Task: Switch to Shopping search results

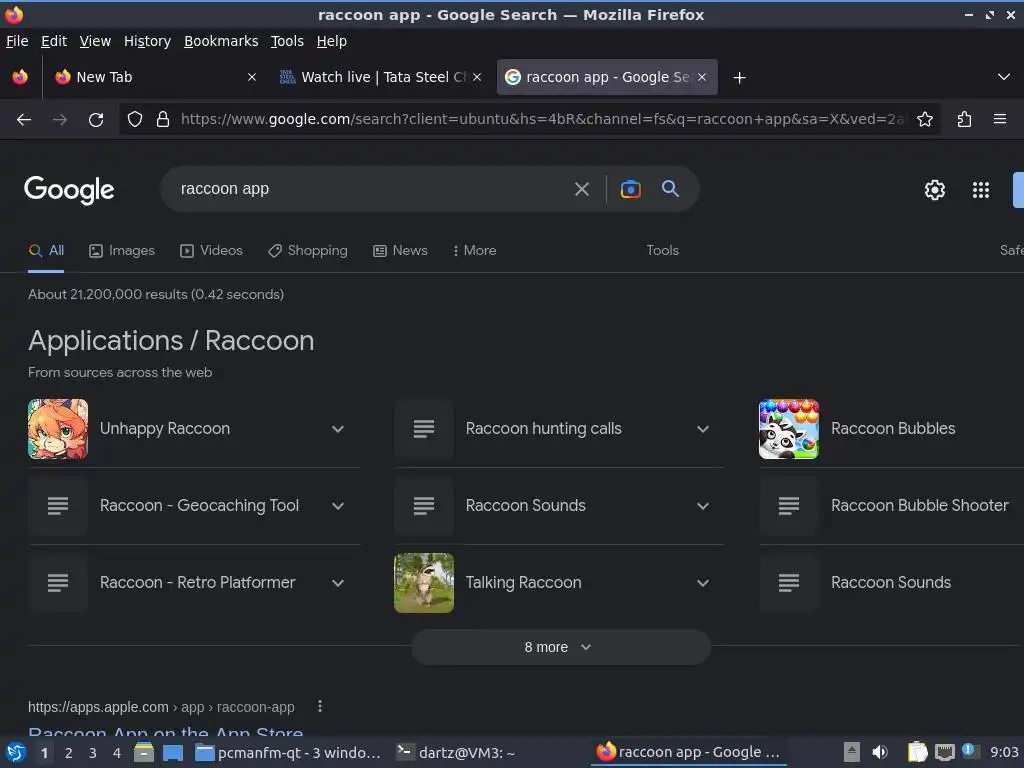Action: 308,251
